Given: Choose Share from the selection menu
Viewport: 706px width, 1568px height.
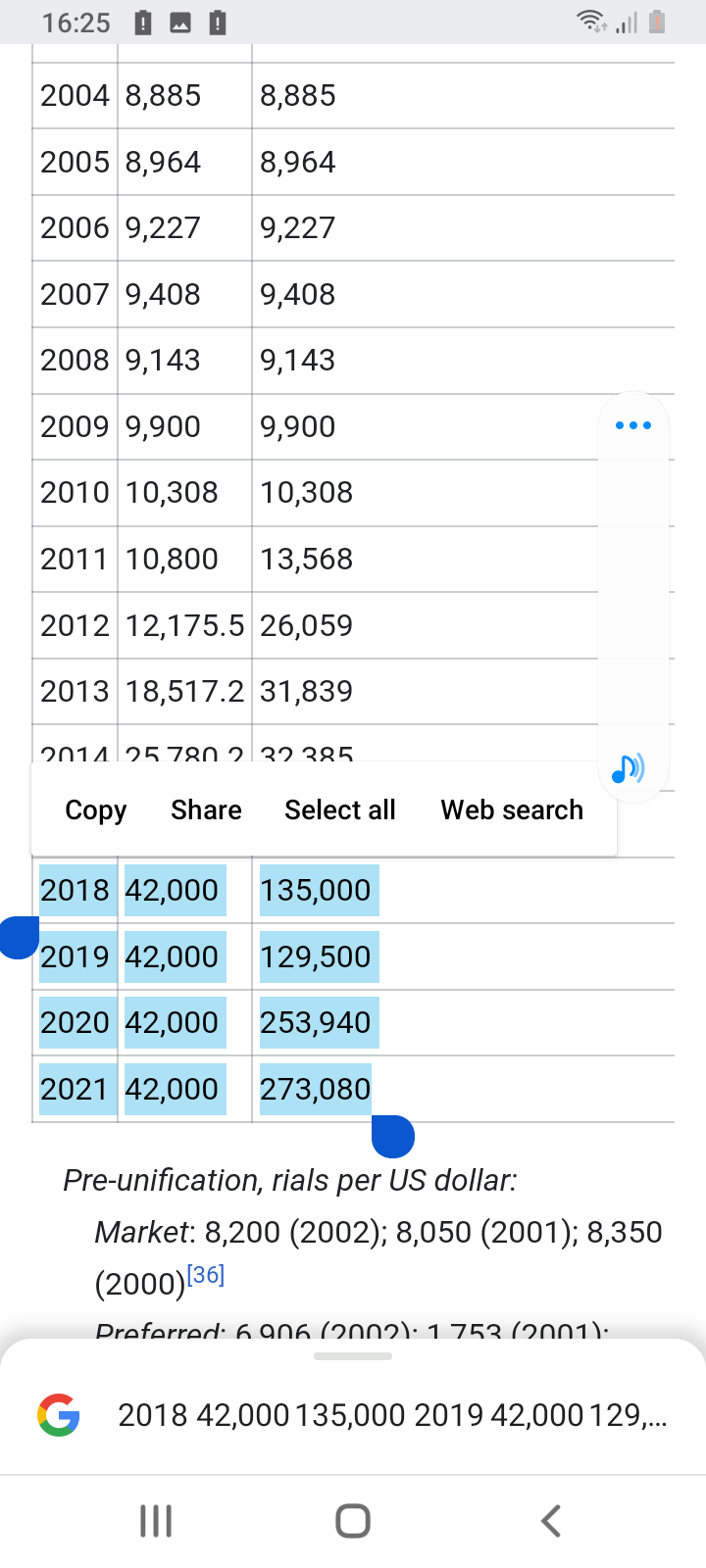Looking at the screenshot, I should pyautogui.click(x=206, y=810).
